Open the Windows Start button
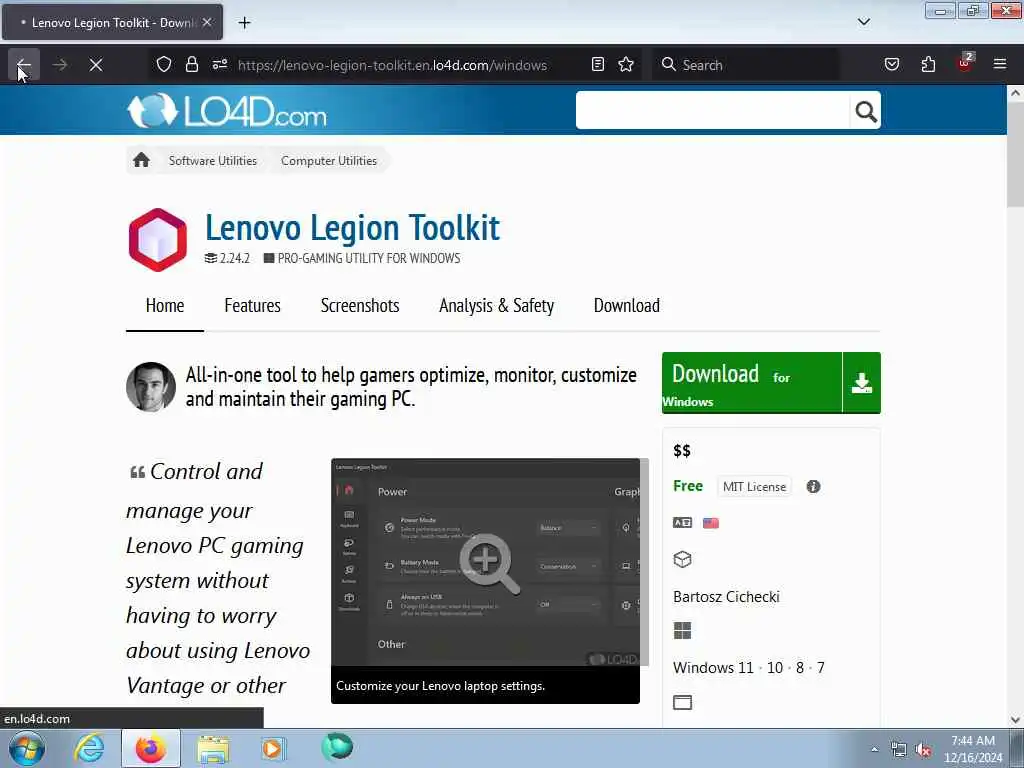This screenshot has height=768, width=1024. [27, 749]
